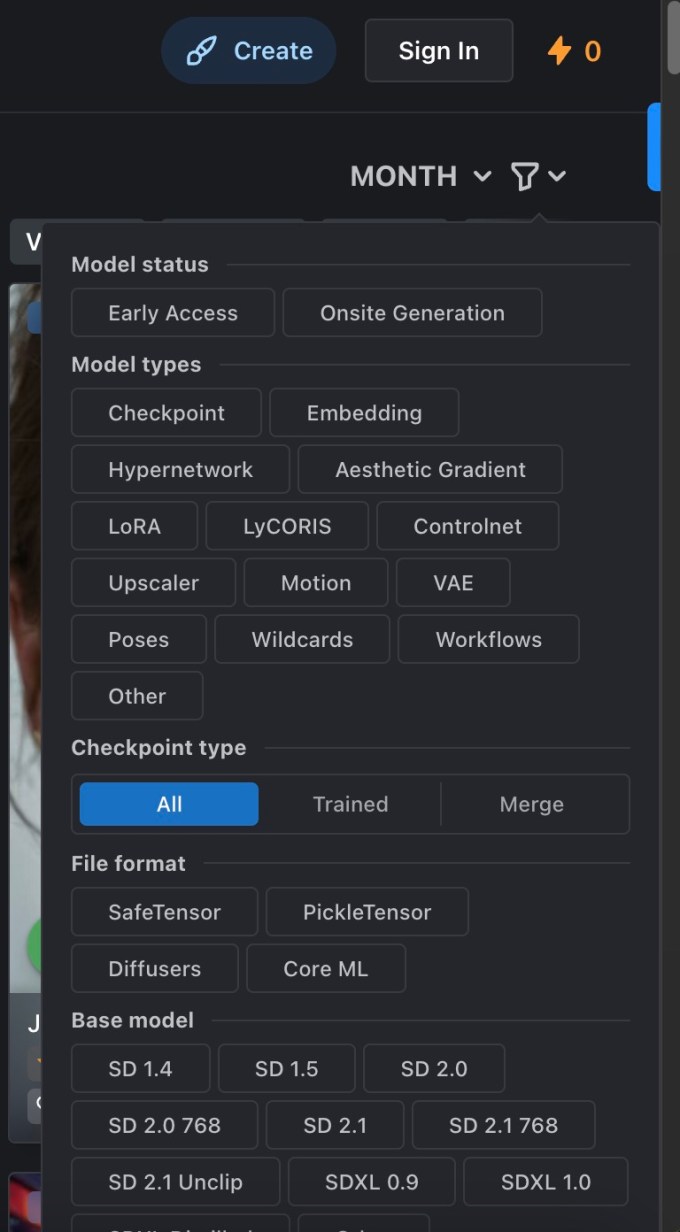680x1232 pixels.
Task: Expand the MONTH time period dropdown
Action: tap(420, 177)
